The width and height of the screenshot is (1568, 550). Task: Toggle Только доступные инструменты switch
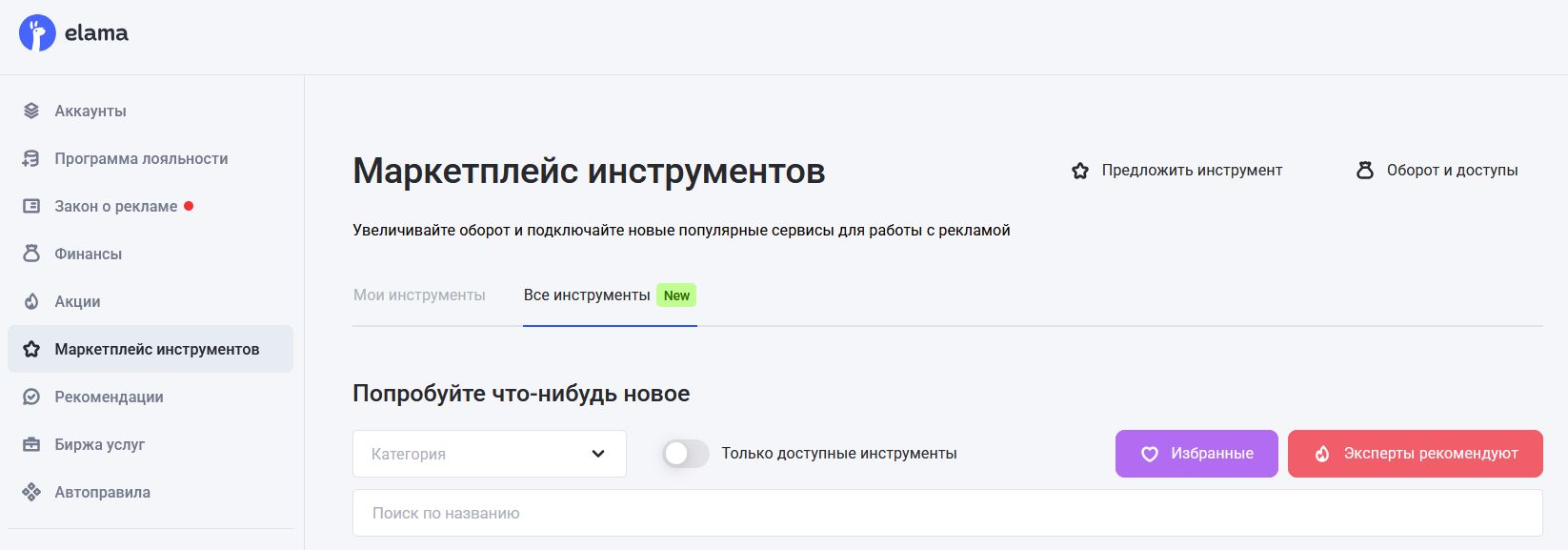coord(686,454)
